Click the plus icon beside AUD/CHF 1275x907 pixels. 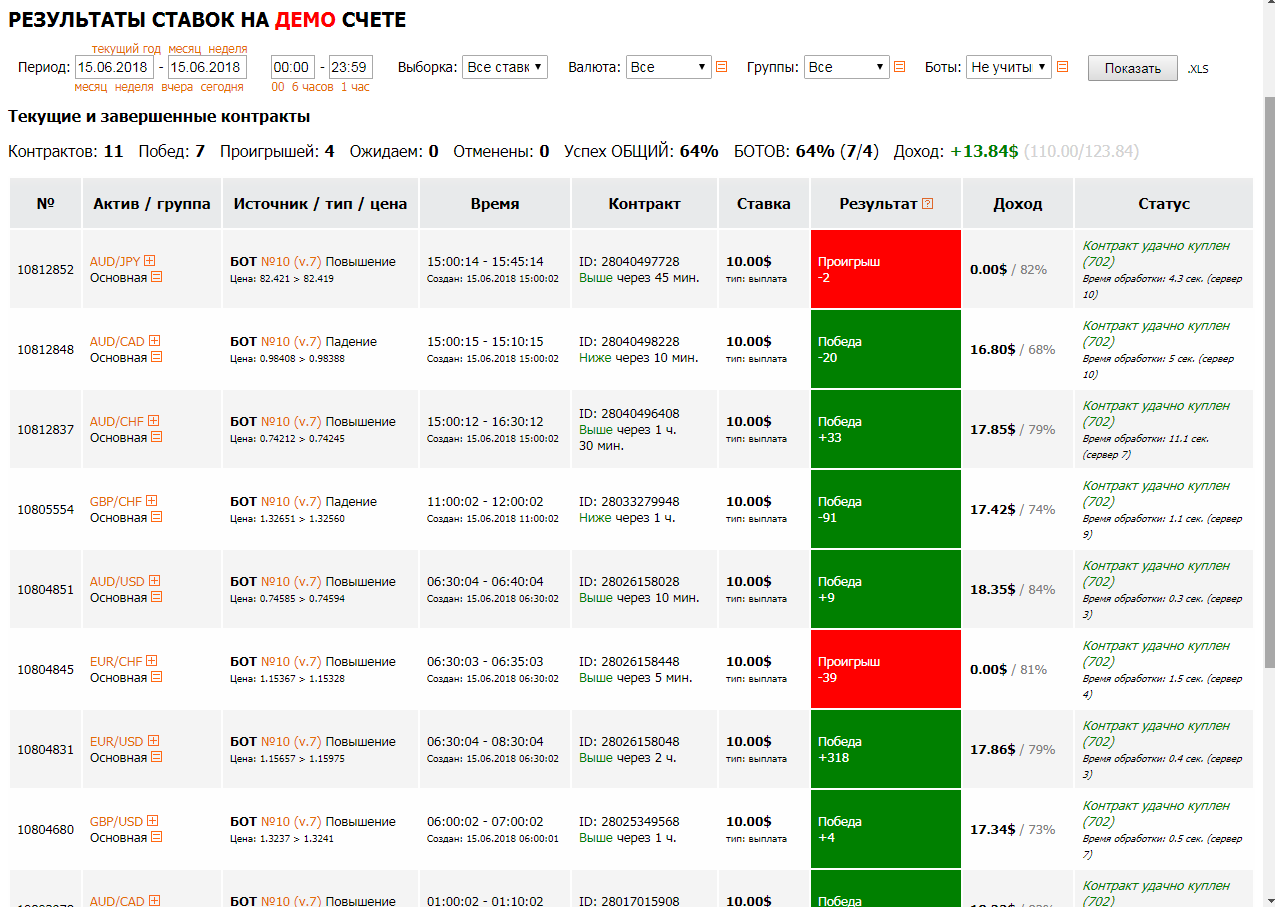pyautogui.click(x=154, y=421)
